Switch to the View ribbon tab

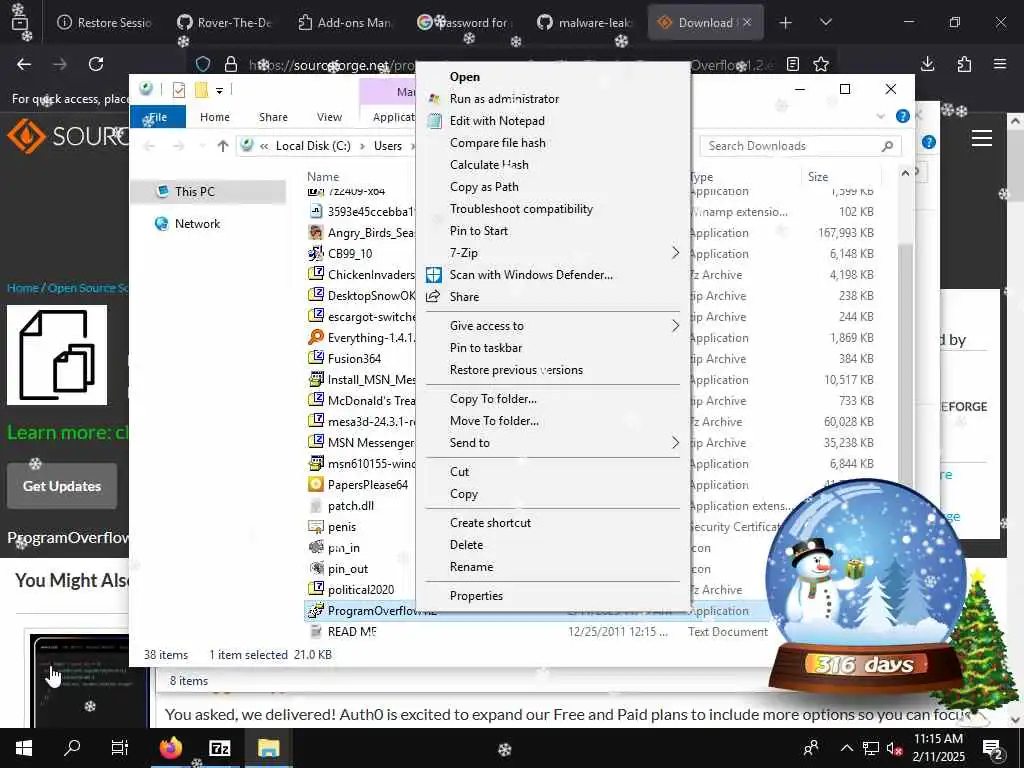[329, 117]
